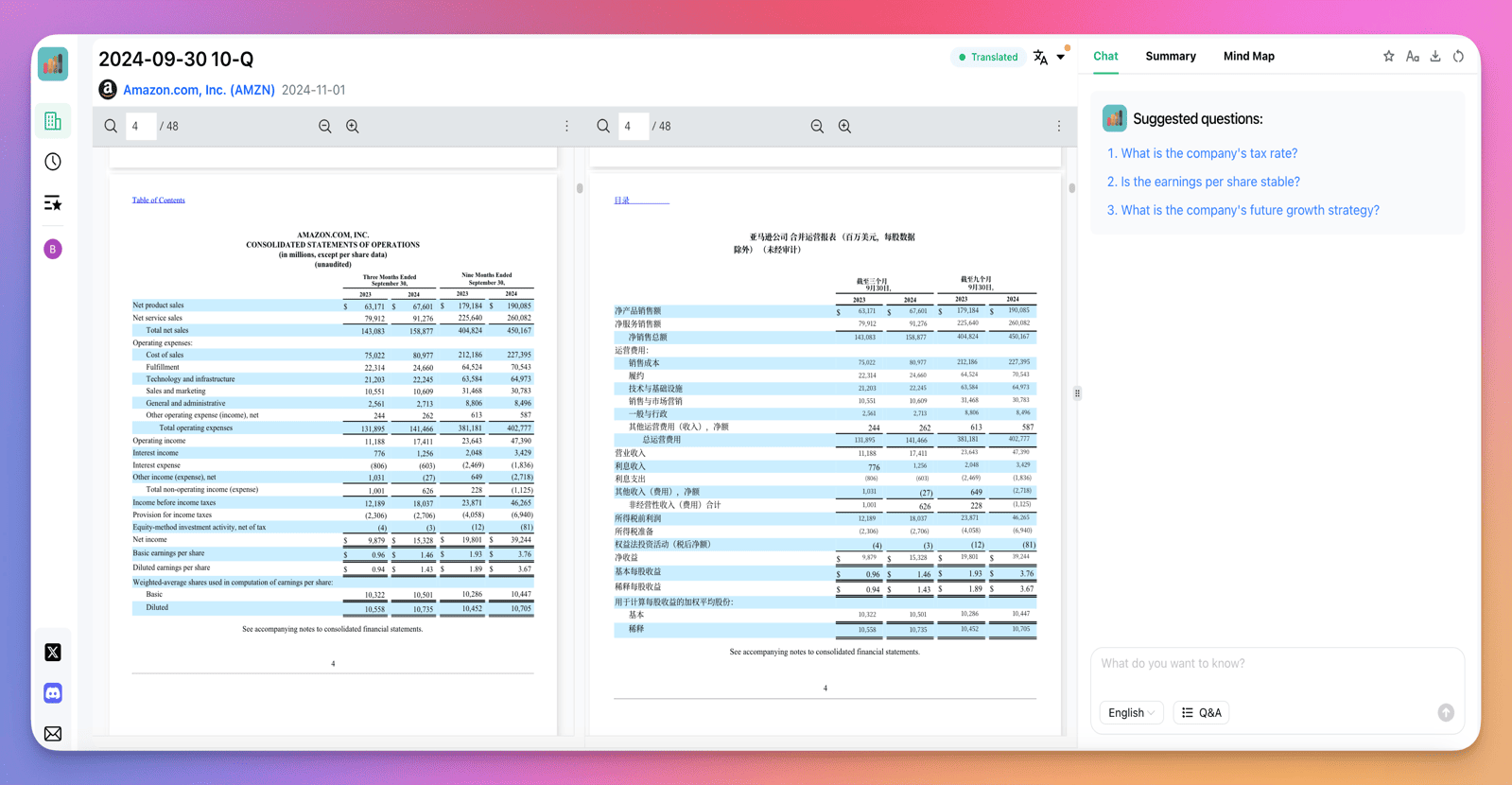Open left pane more options menu
Viewport: 1512px width, 785px height.
pos(567,127)
